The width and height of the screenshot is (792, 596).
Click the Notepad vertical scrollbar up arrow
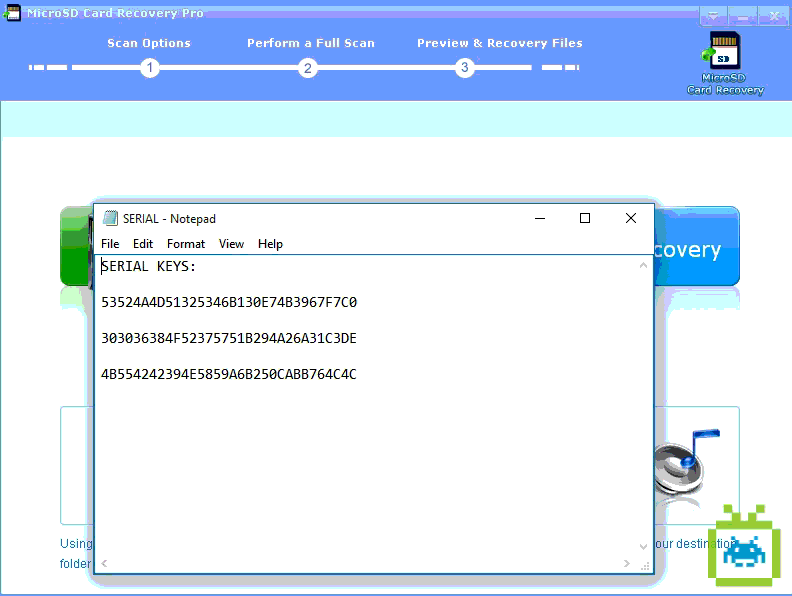644,265
